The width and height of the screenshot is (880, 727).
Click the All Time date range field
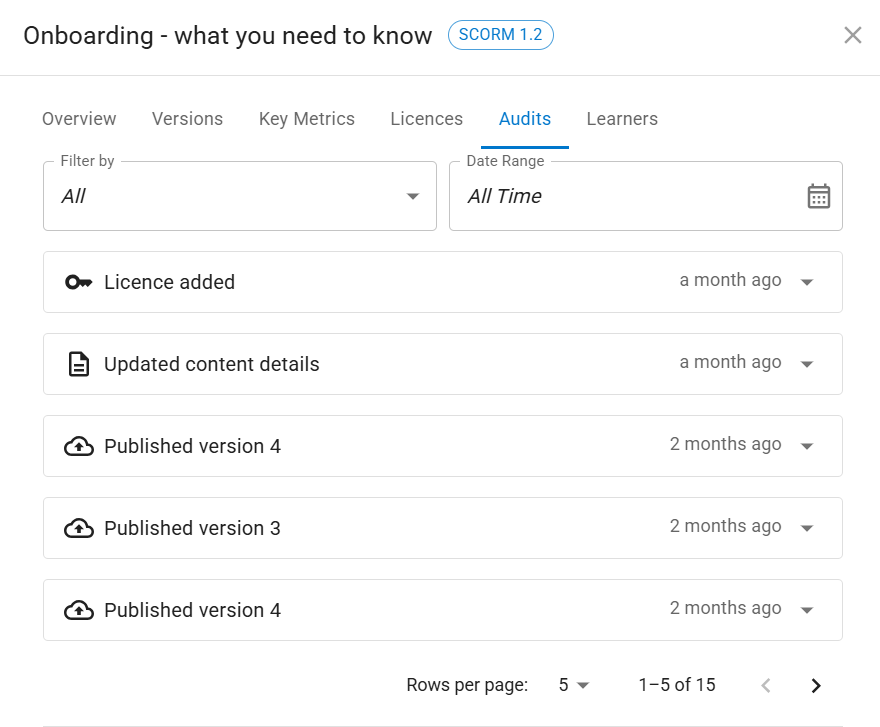(x=620, y=196)
